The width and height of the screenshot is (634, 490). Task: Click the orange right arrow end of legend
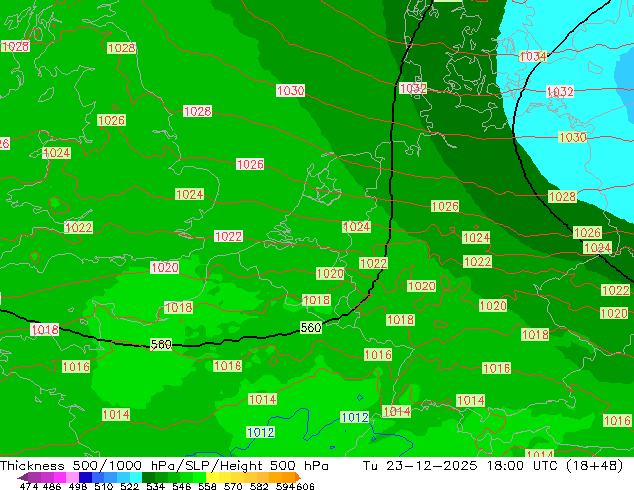pos(298,477)
